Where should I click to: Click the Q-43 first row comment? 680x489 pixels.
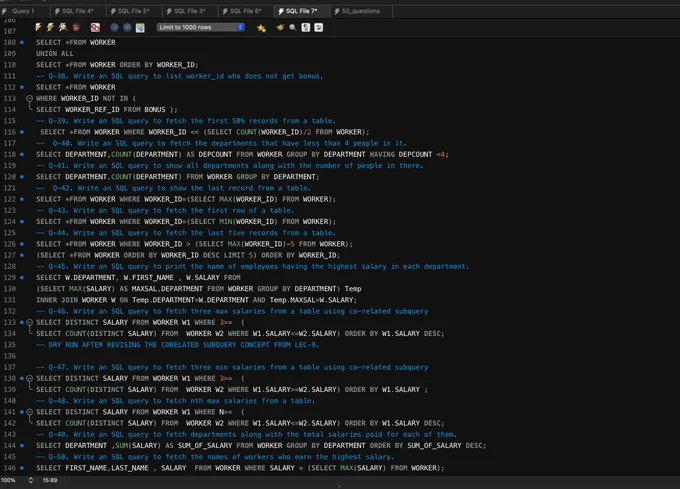point(165,210)
